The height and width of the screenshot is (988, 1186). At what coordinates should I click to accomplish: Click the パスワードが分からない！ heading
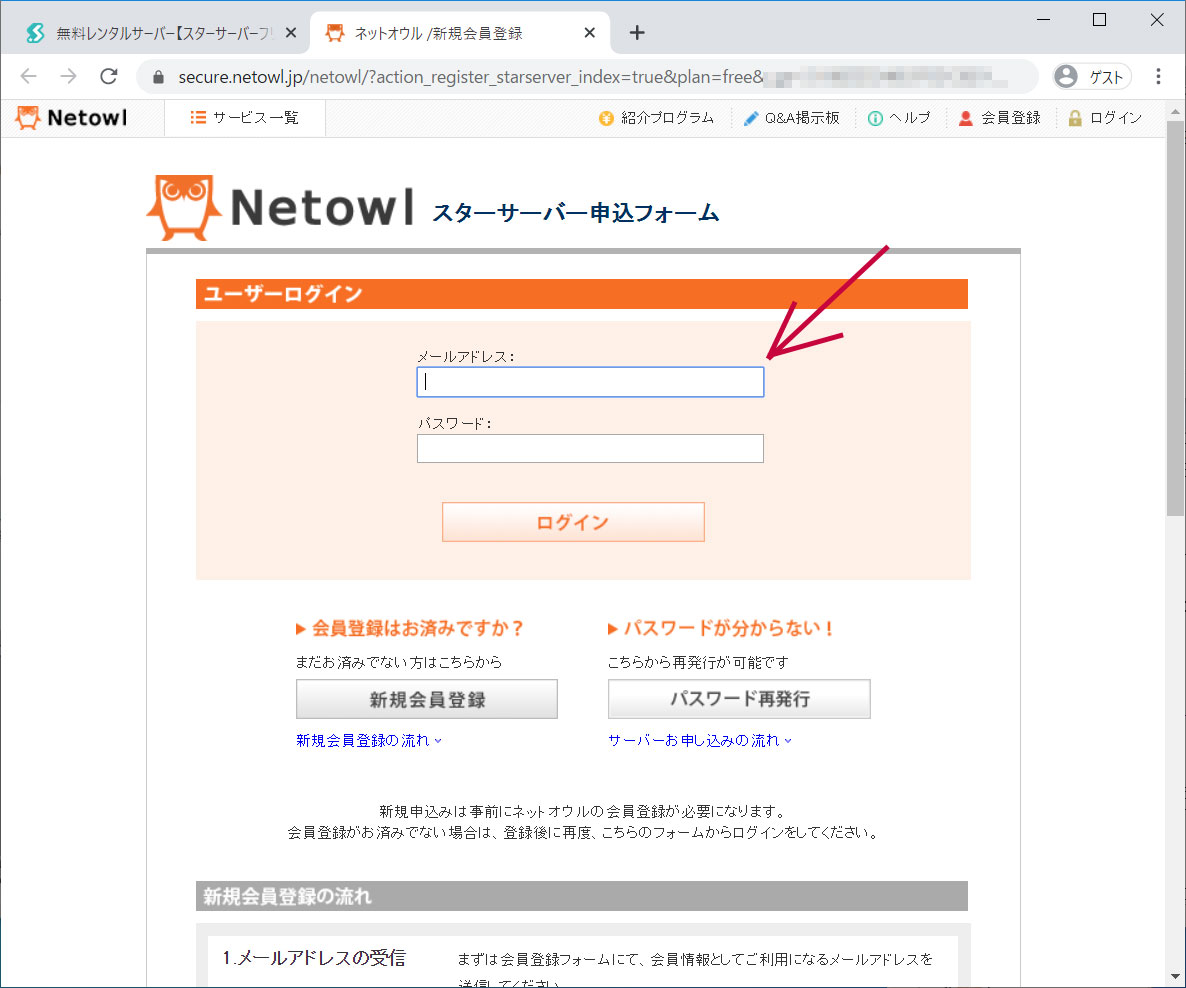pyautogui.click(x=722, y=629)
